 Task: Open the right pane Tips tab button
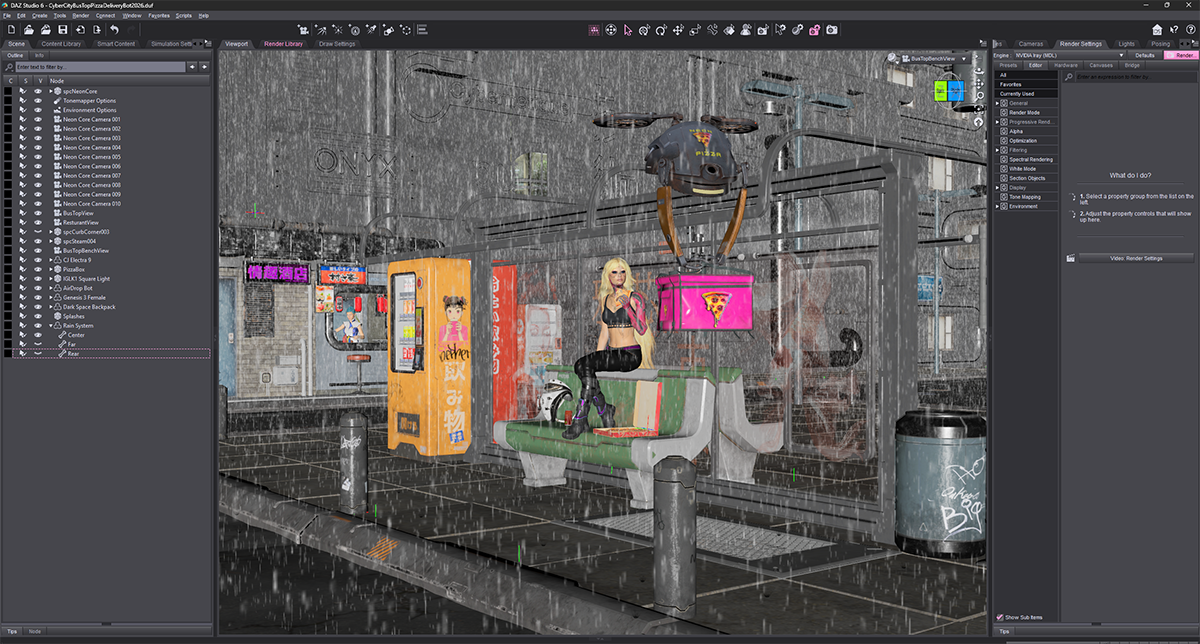point(1005,631)
